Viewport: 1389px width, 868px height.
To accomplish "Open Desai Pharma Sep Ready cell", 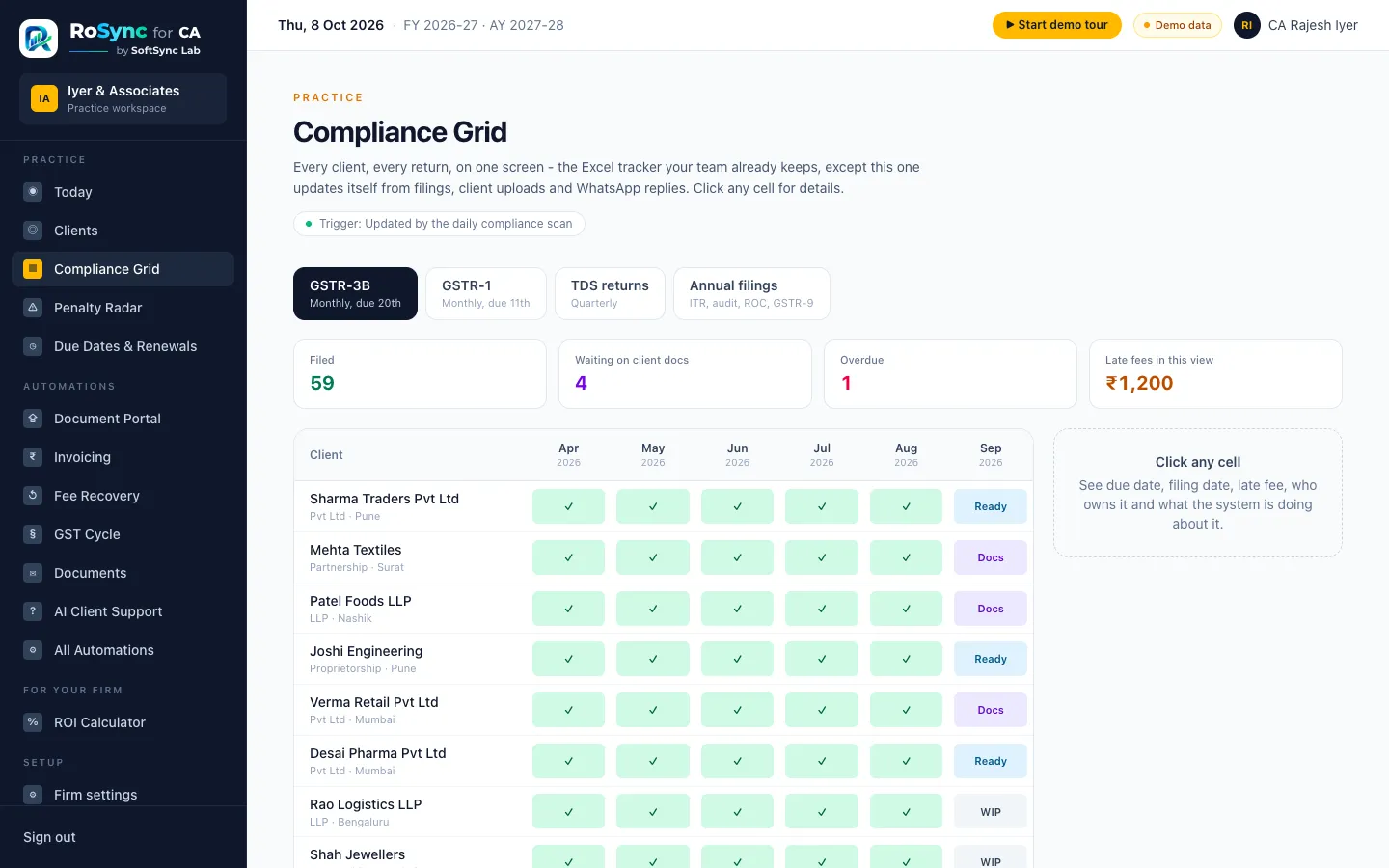I will (991, 761).
